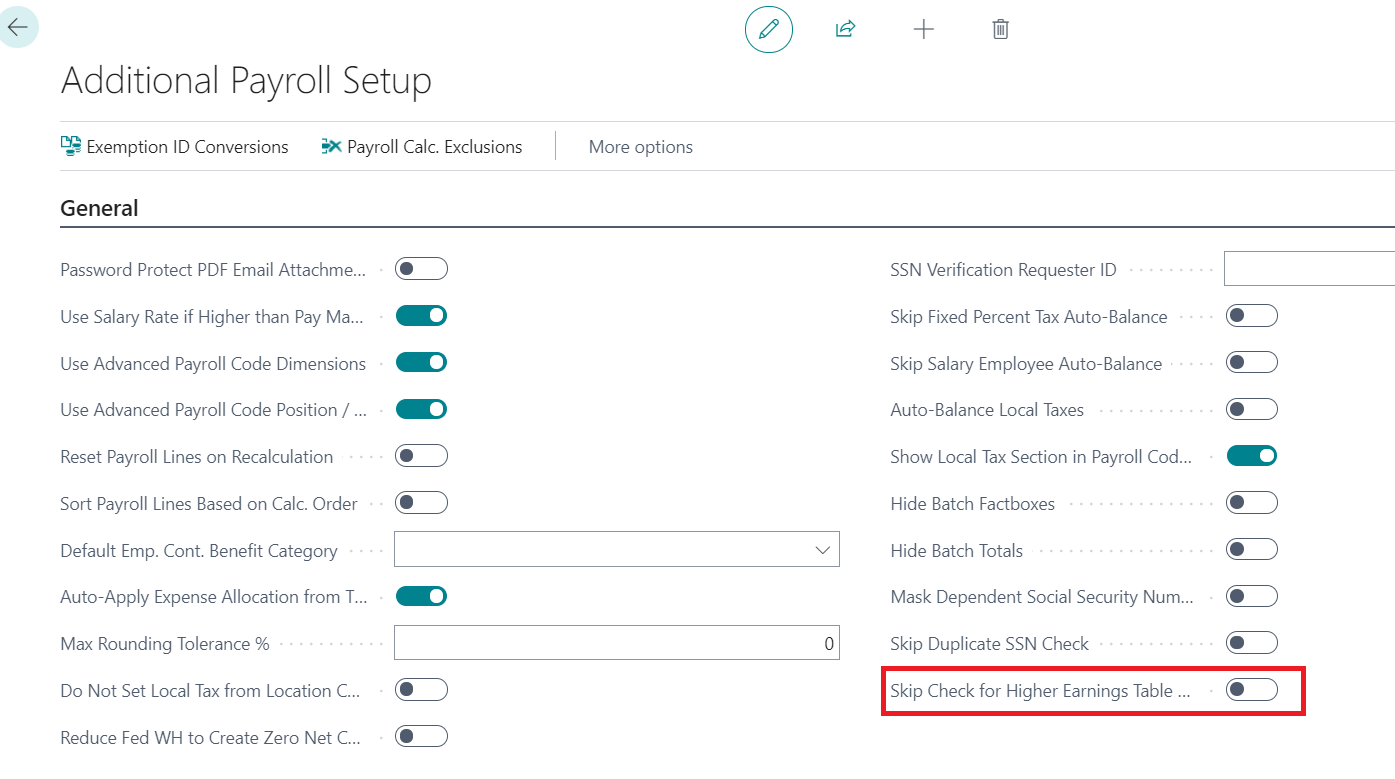Viewport: 1395px width, 779px height.
Task: Turn off Use Advanced Payroll Code Dimensions
Action: (421, 363)
